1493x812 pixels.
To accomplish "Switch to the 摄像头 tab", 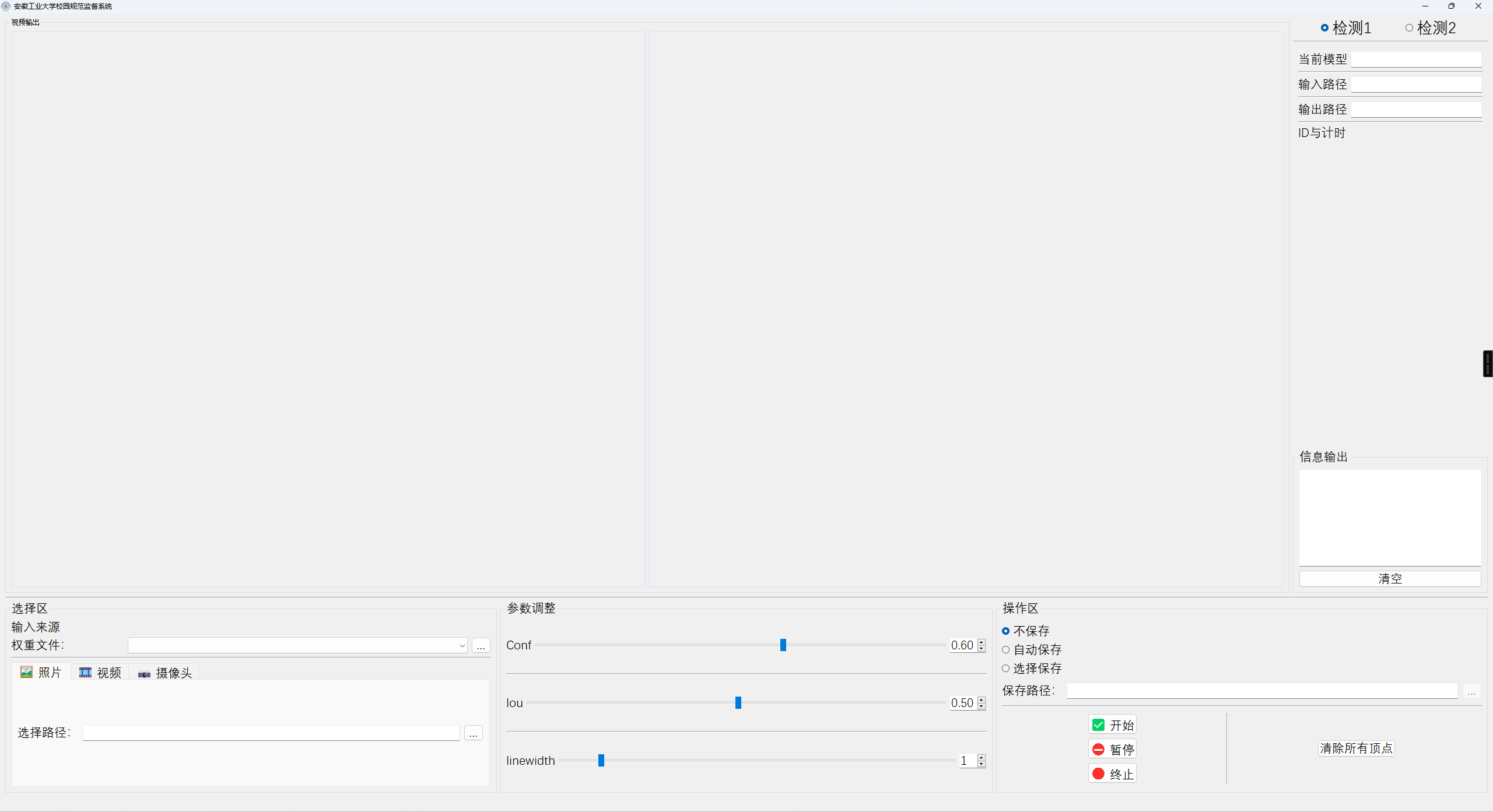I will [164, 673].
